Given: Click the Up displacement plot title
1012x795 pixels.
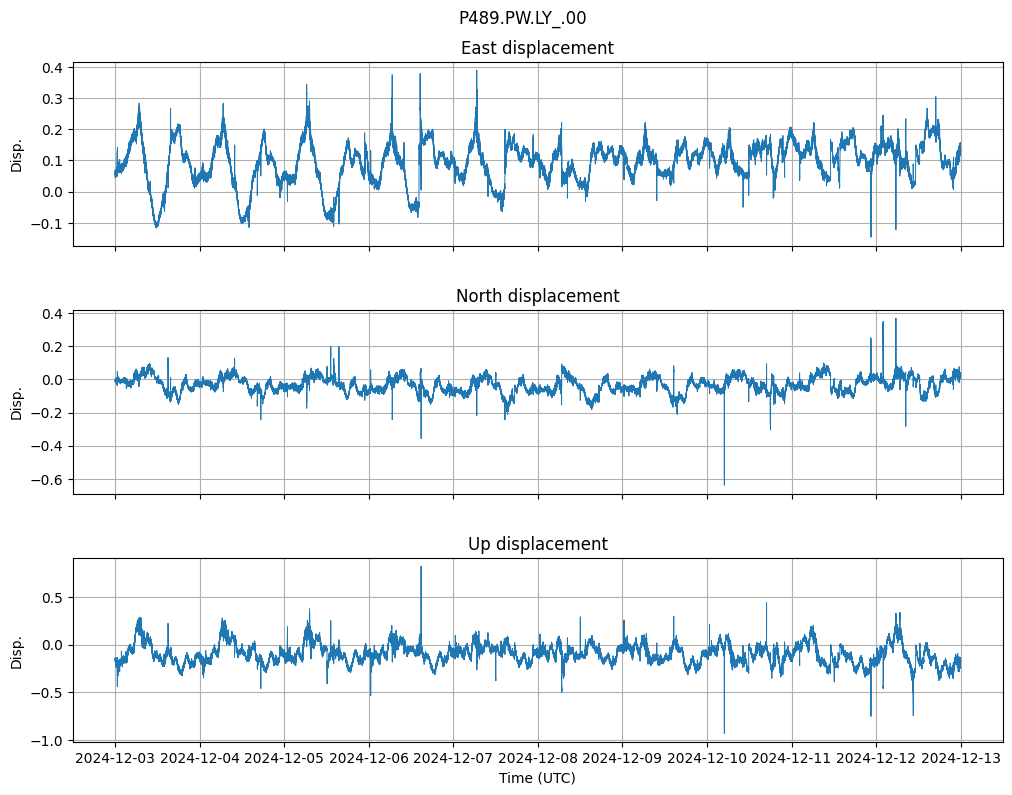Looking at the screenshot, I should tap(537, 544).
